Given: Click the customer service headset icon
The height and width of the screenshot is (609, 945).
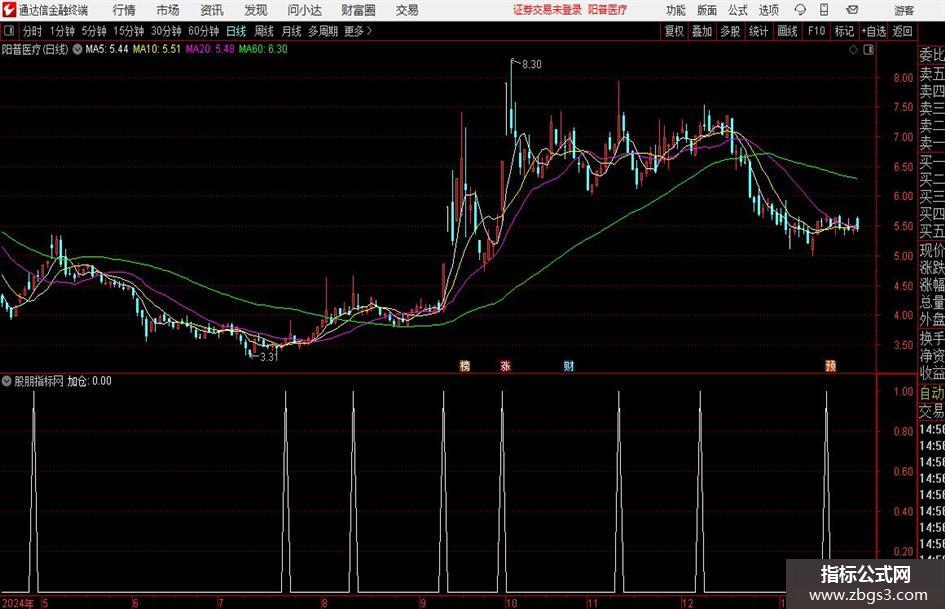Looking at the screenshot, I should 800,10.
